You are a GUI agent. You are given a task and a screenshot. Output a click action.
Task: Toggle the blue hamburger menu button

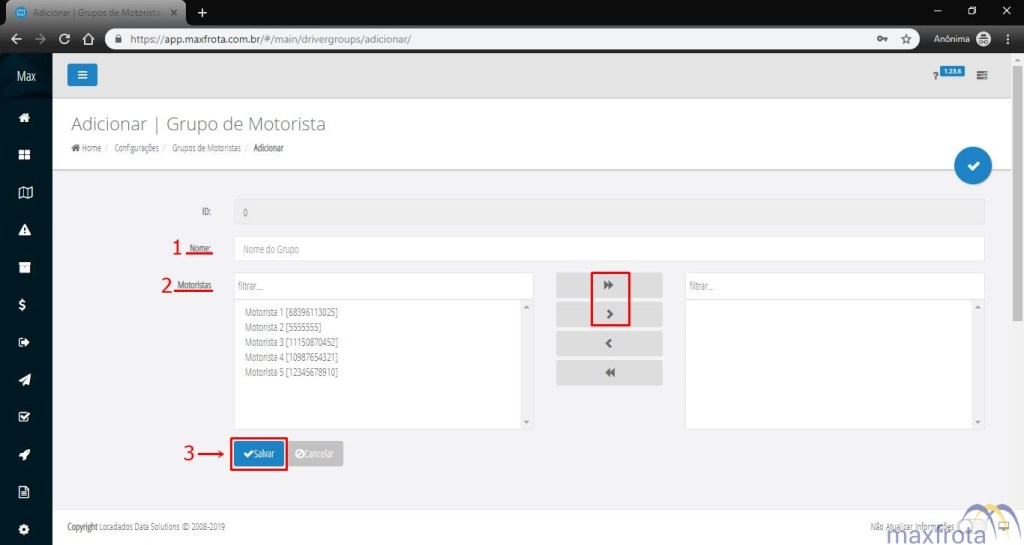[x=82, y=75]
